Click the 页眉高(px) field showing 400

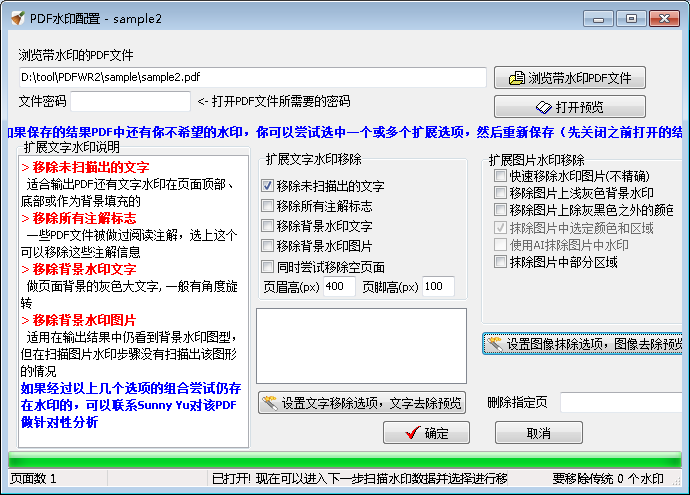point(339,286)
